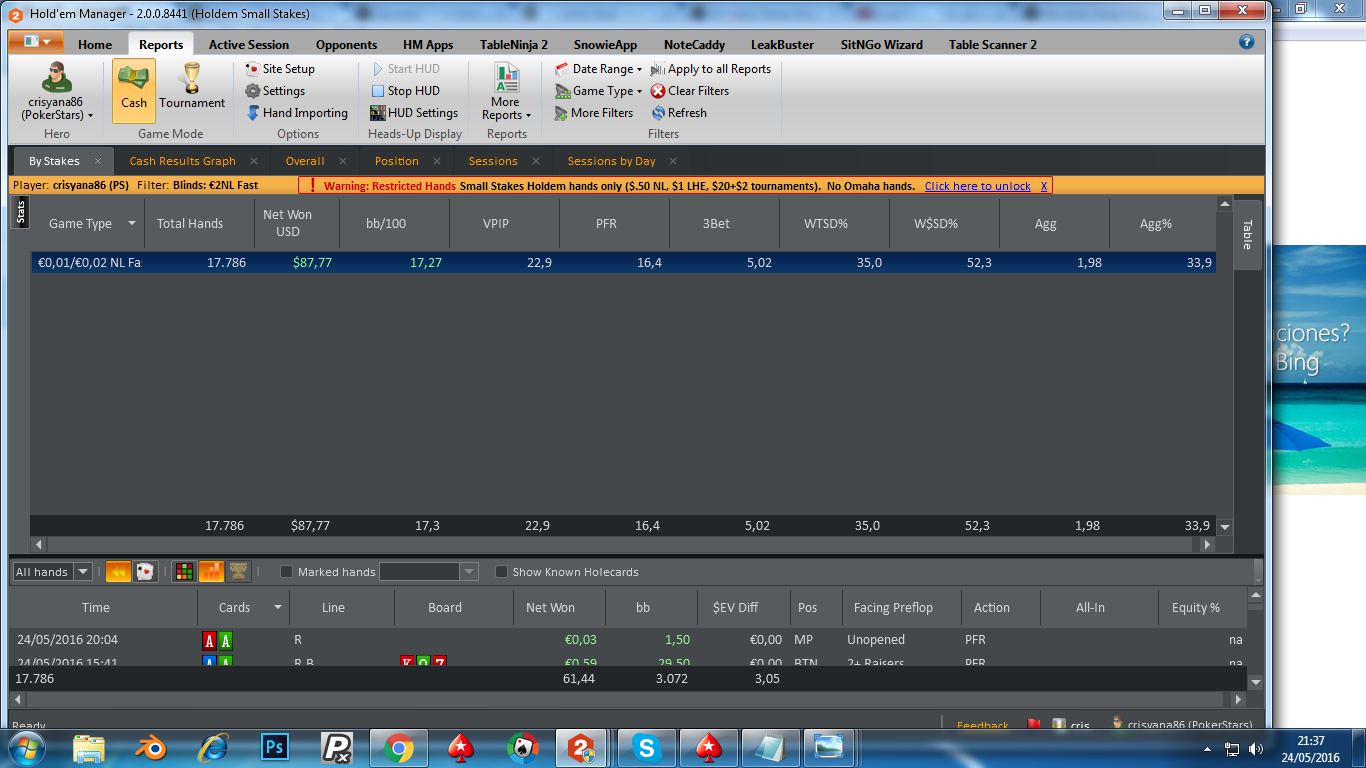Open the Settings gear option
Viewport: 1366px width, 768px height.
[x=276, y=91]
